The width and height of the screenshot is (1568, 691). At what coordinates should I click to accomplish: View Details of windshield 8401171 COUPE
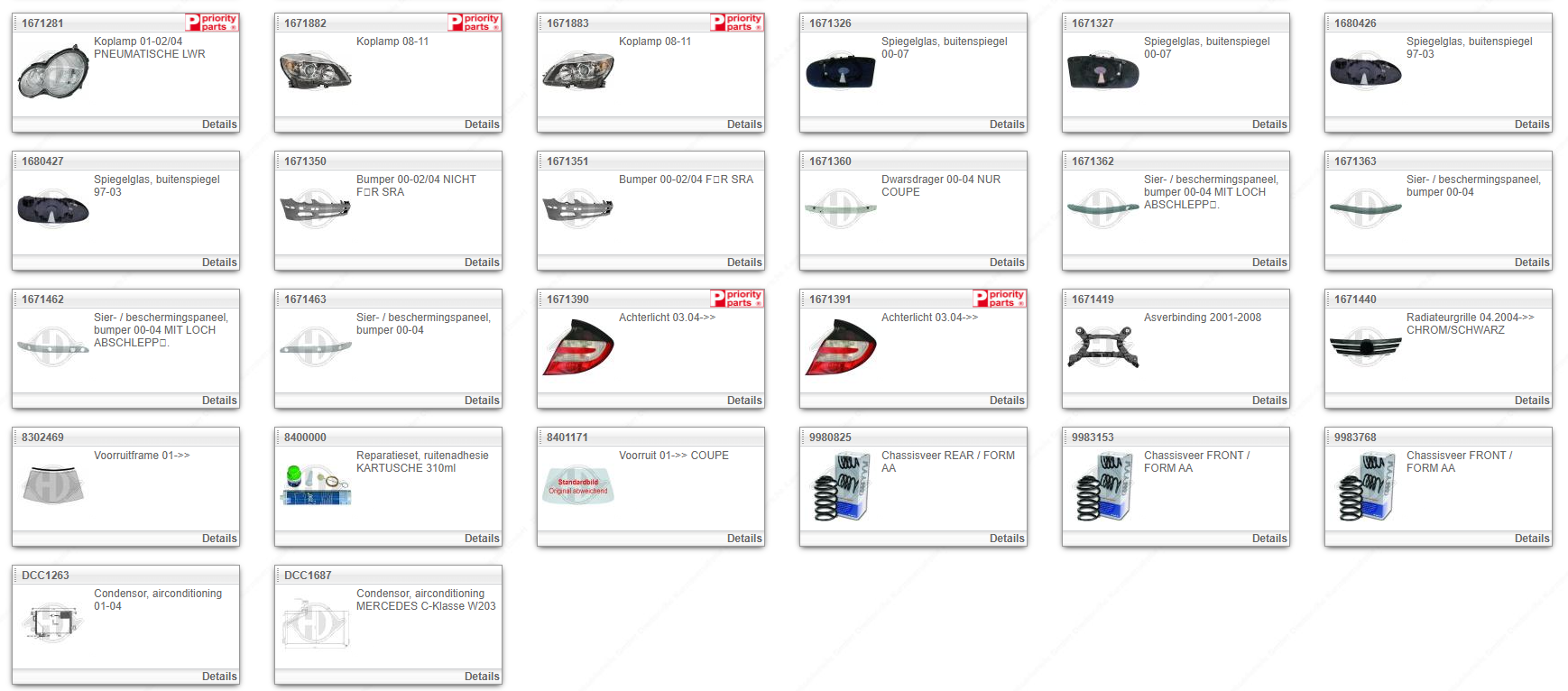pyautogui.click(x=744, y=539)
